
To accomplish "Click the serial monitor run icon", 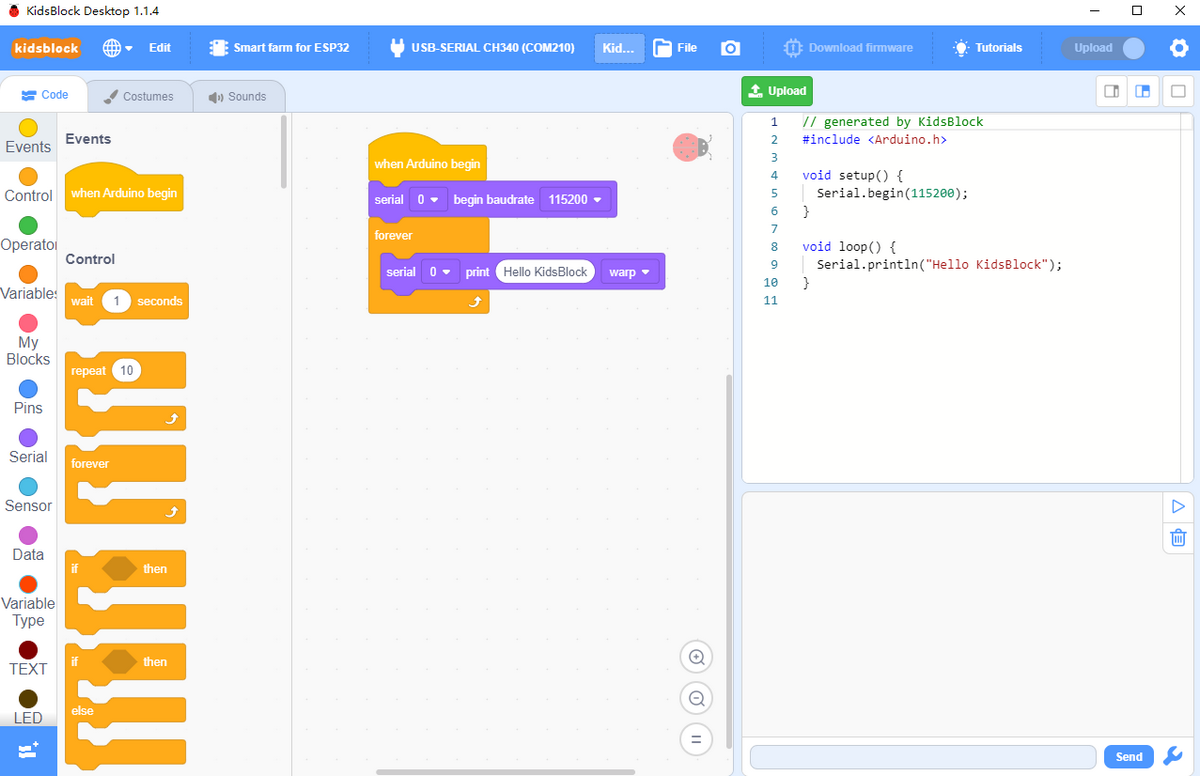I will [x=1178, y=507].
